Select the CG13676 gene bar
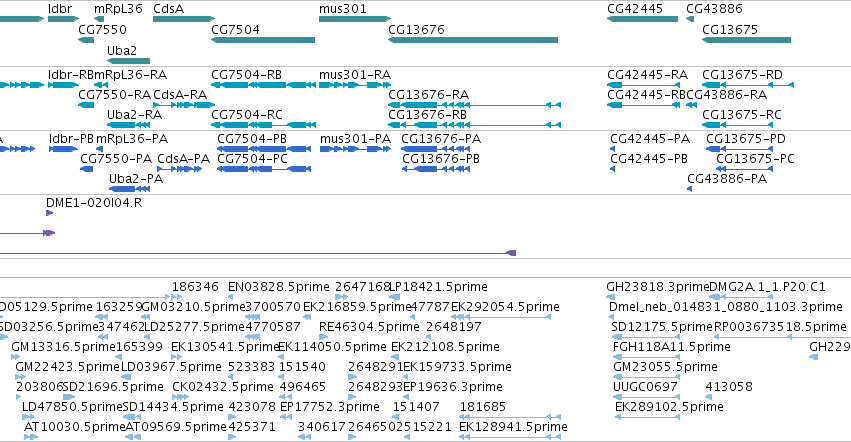This screenshot has width=851, height=442. [x=473, y=40]
